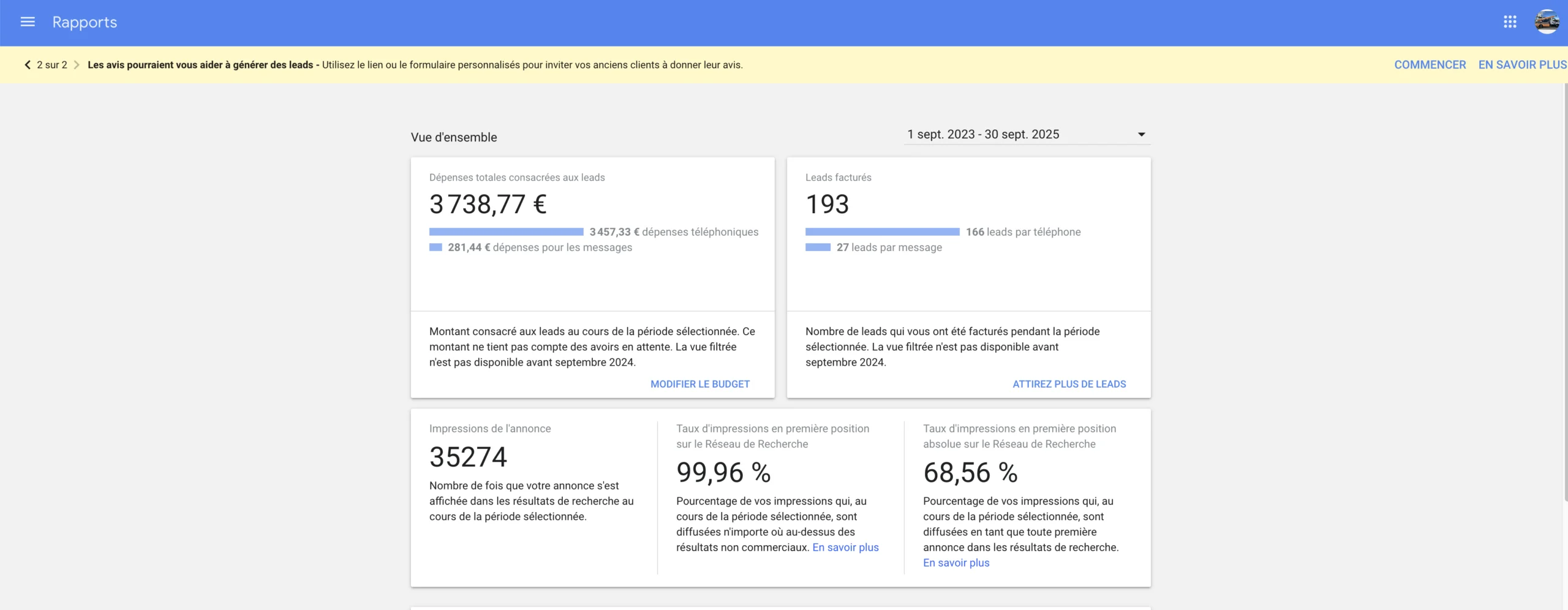
Task: Open En savoir plus under 68,56 %
Action: [956, 563]
